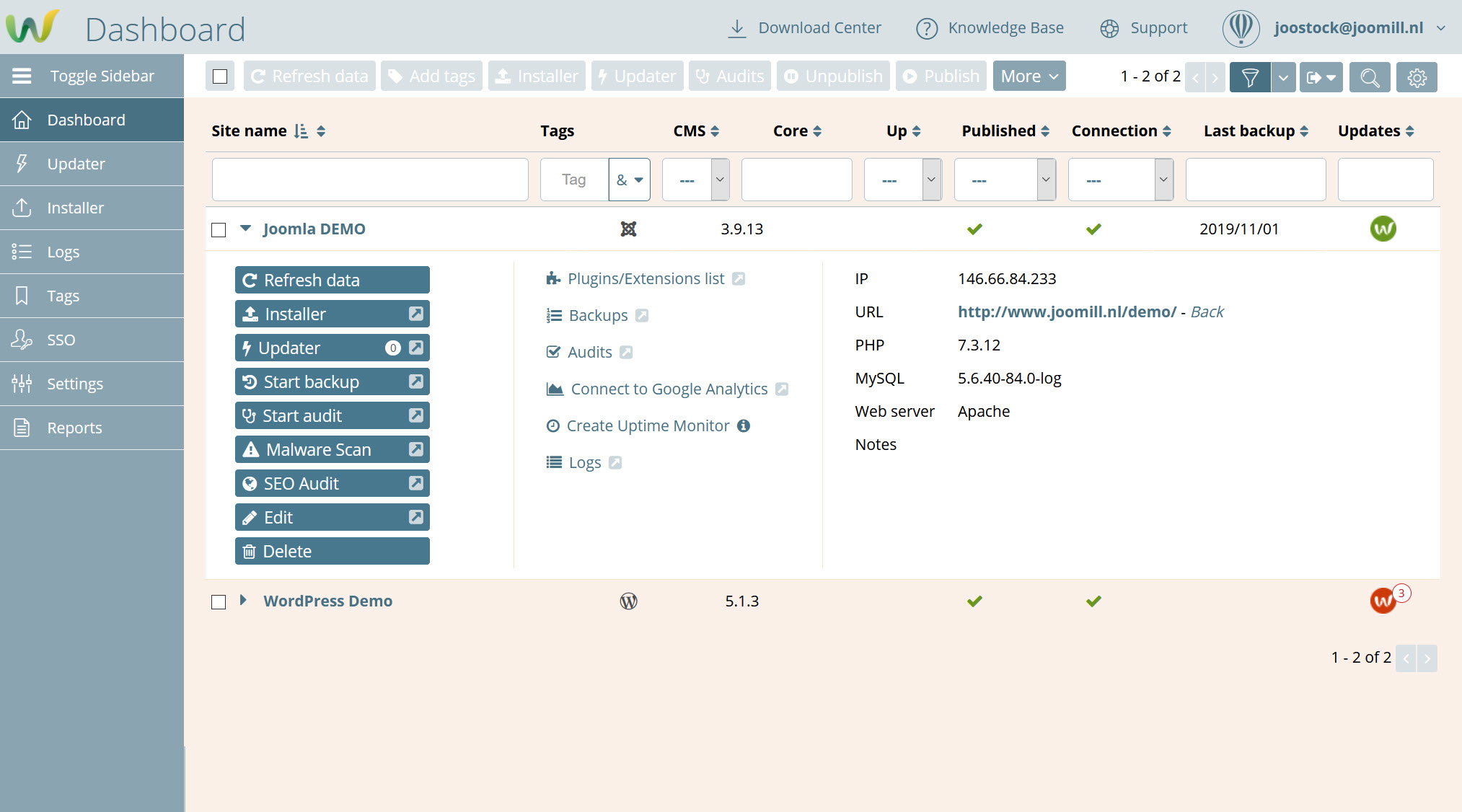Image resolution: width=1462 pixels, height=812 pixels.
Task: Click the export arrow icon dropdown
Action: (1321, 76)
